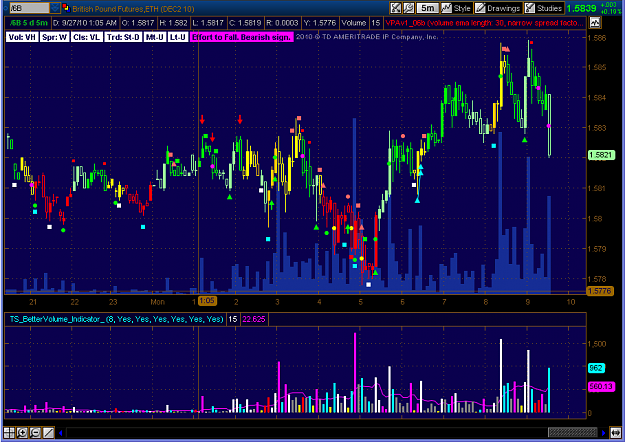Click the D: 9/27/10 1:05 AM date

[x=85, y=23]
